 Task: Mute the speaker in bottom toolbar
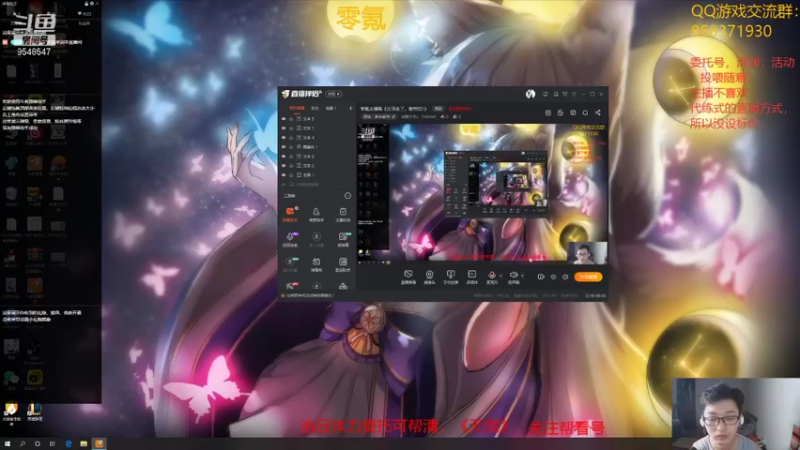[514, 275]
